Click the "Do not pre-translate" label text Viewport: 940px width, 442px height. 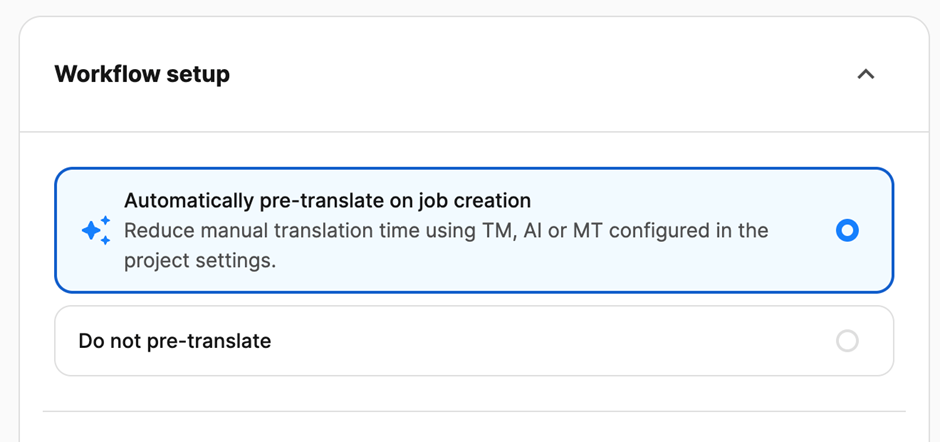(x=175, y=341)
